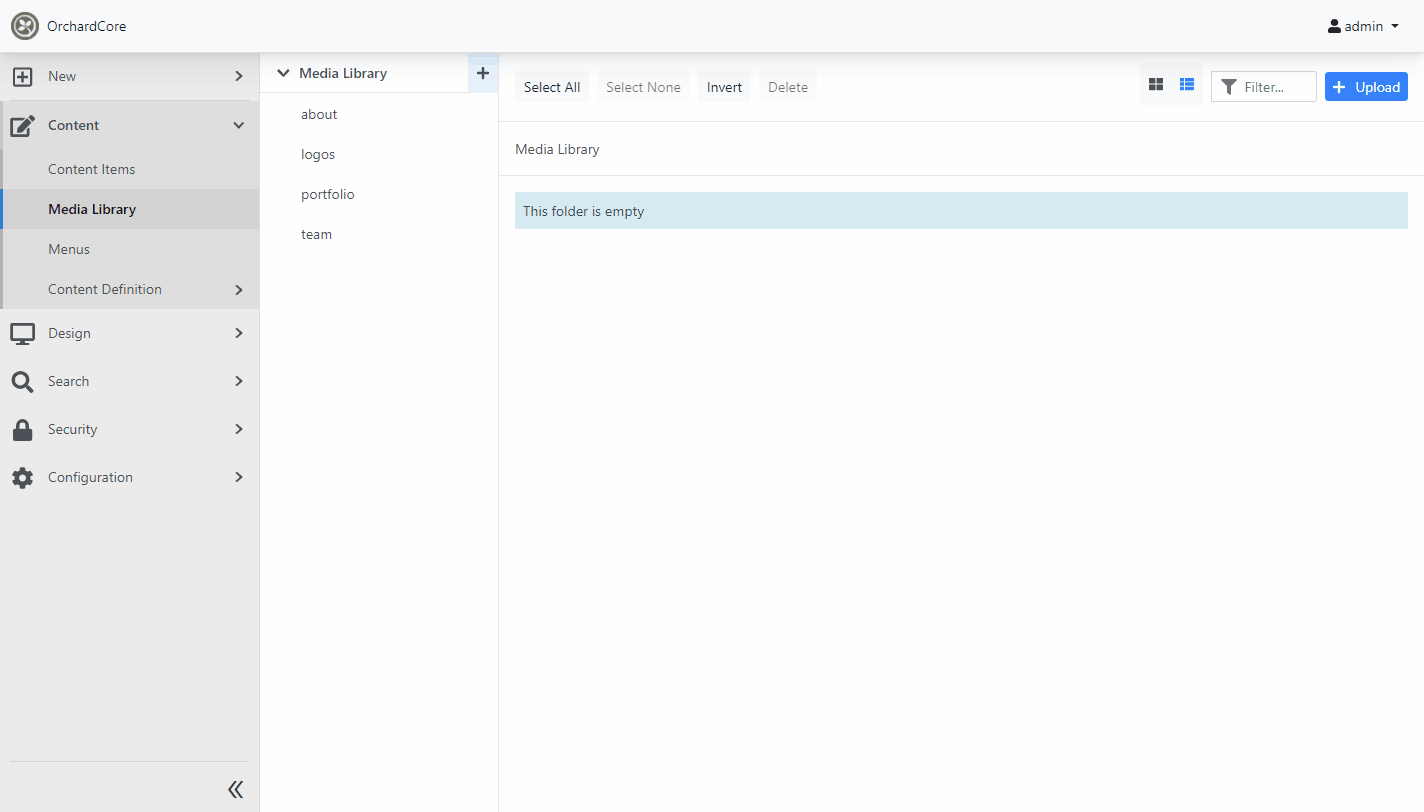Collapse the Media Library folder tree

pyautogui.click(x=283, y=73)
